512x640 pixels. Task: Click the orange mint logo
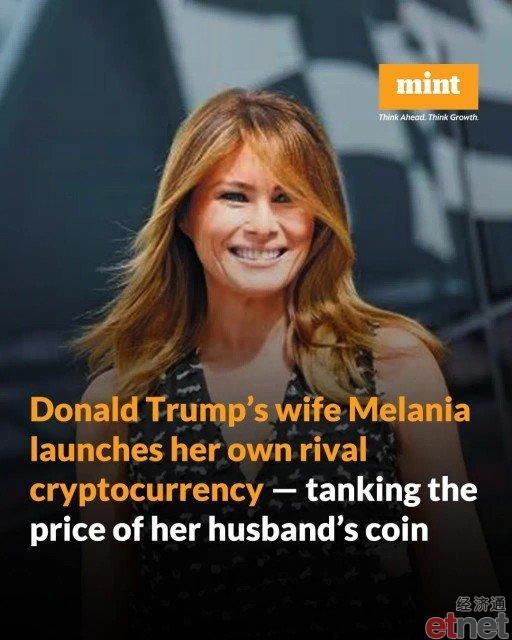428,86
